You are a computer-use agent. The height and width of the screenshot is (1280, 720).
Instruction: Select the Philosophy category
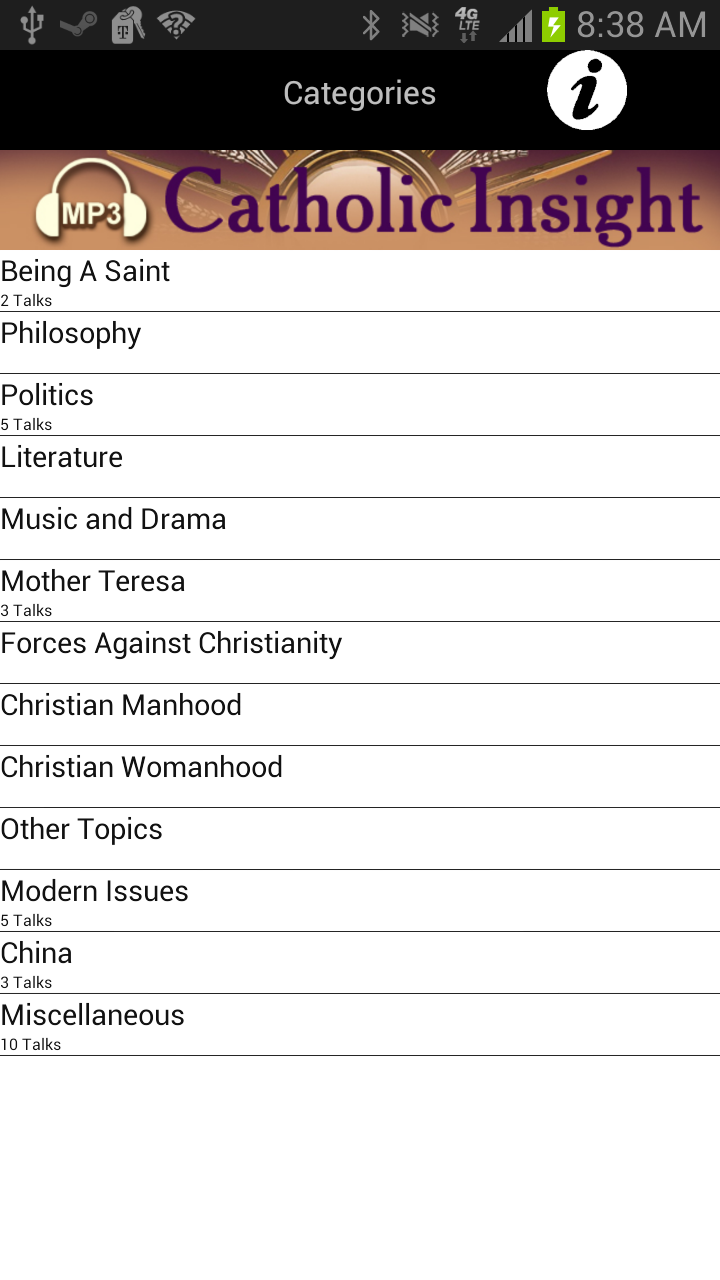pyautogui.click(x=360, y=343)
